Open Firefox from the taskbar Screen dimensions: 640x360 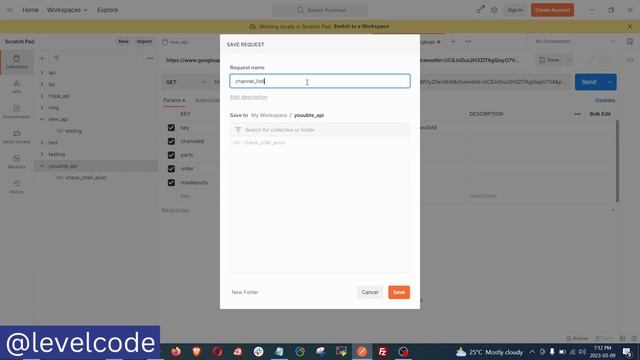tap(176, 351)
